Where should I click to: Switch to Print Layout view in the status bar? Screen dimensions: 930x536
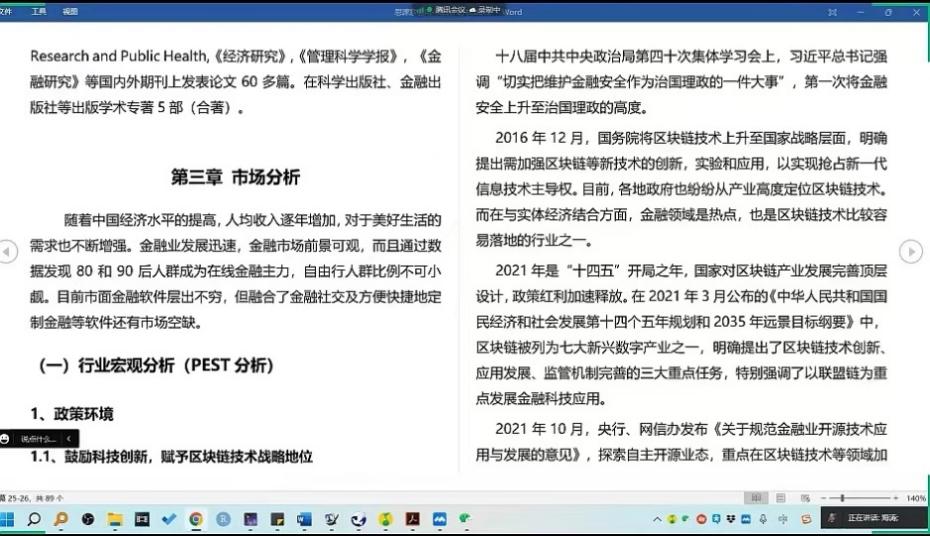(x=779, y=497)
